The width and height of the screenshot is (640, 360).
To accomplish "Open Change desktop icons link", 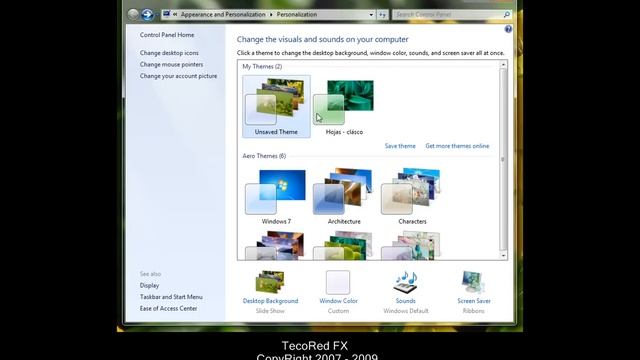I will point(169,53).
